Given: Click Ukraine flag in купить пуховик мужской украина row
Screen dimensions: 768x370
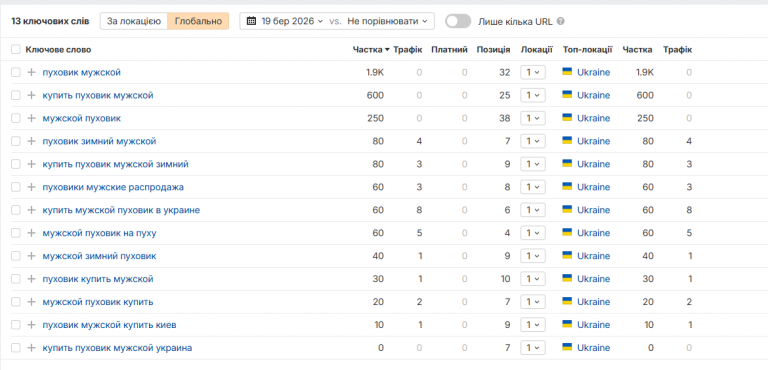Looking at the screenshot, I should pyautogui.click(x=567, y=347).
